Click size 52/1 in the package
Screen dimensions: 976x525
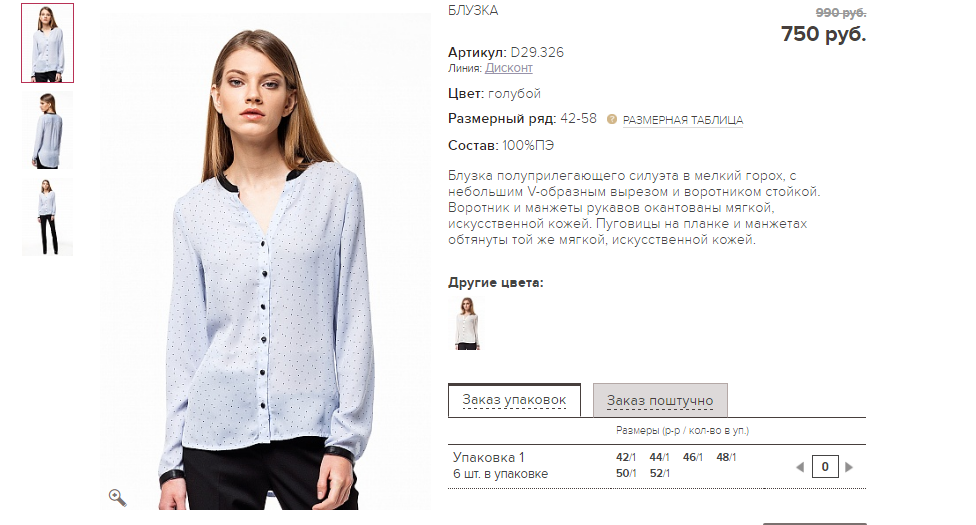659,473
